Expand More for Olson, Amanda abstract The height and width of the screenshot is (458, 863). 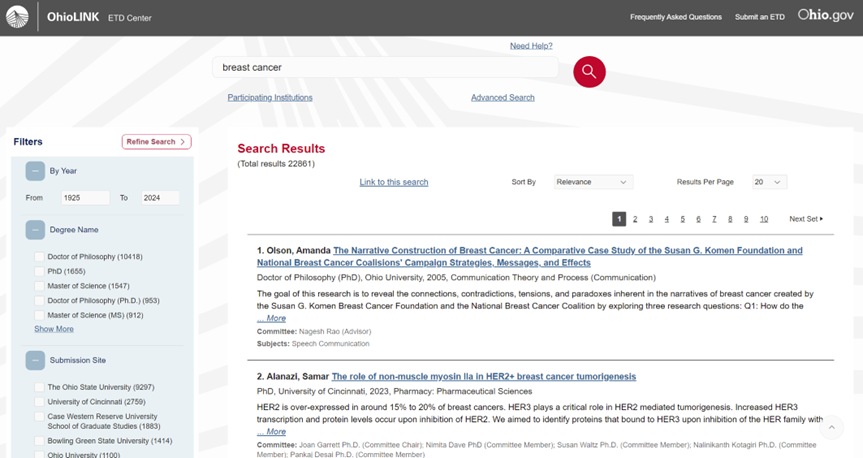tap(271, 318)
